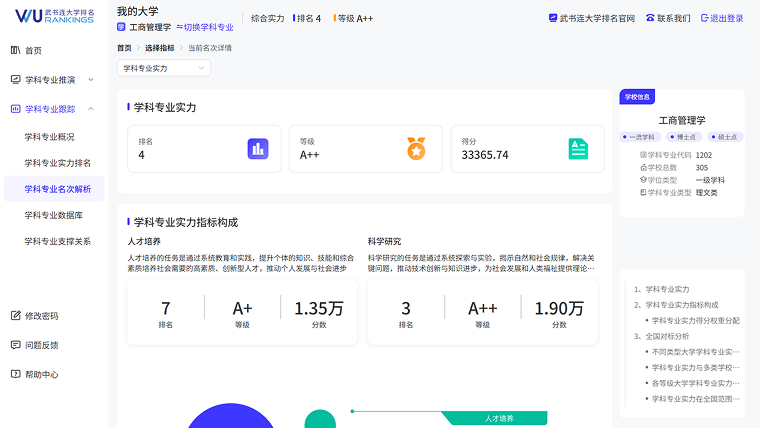Jump to 各等级大学学科专业实力… outline item
Image resolution: width=760 pixels, height=428 pixels.
(696, 383)
